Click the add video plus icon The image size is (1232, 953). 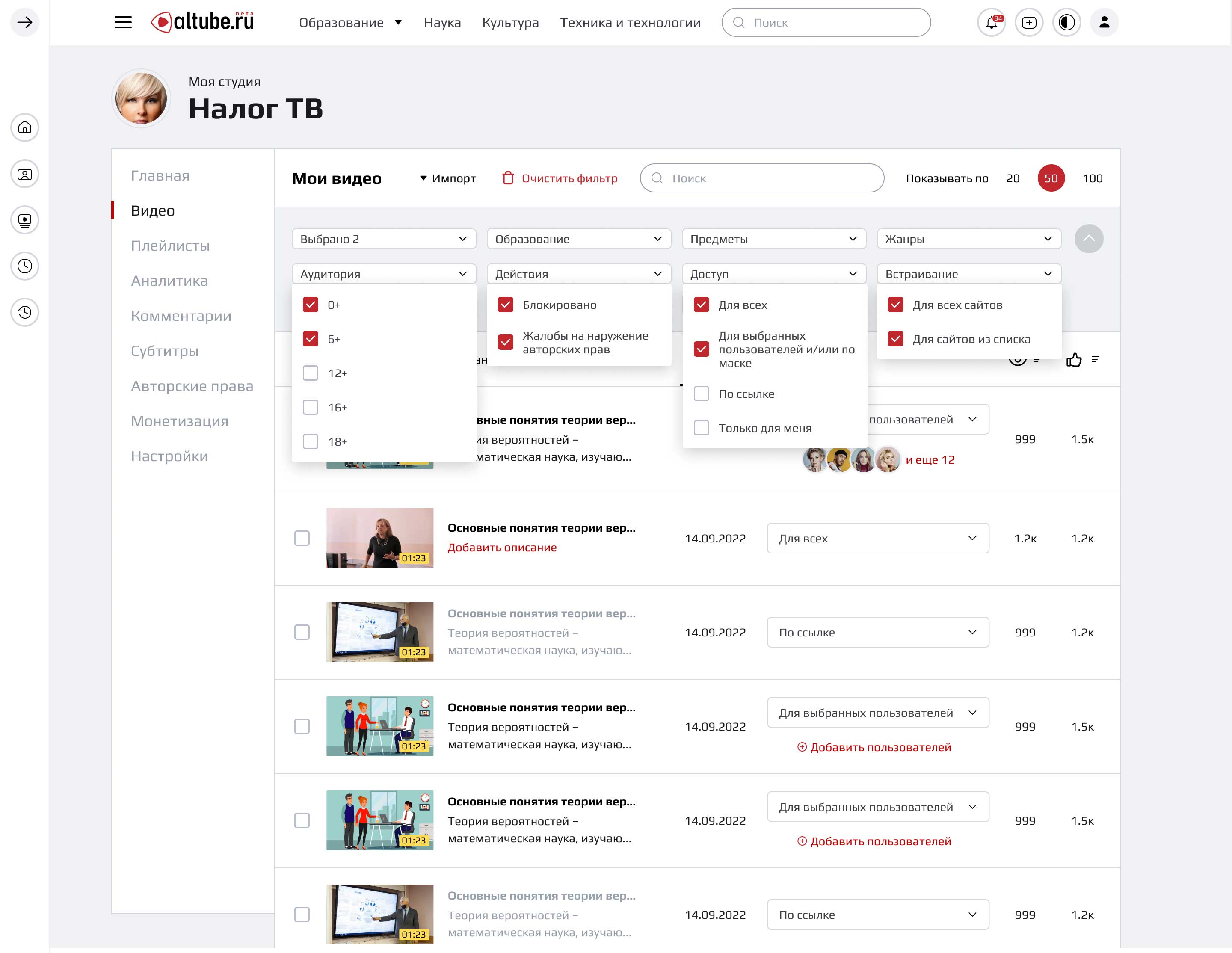[x=1029, y=23]
